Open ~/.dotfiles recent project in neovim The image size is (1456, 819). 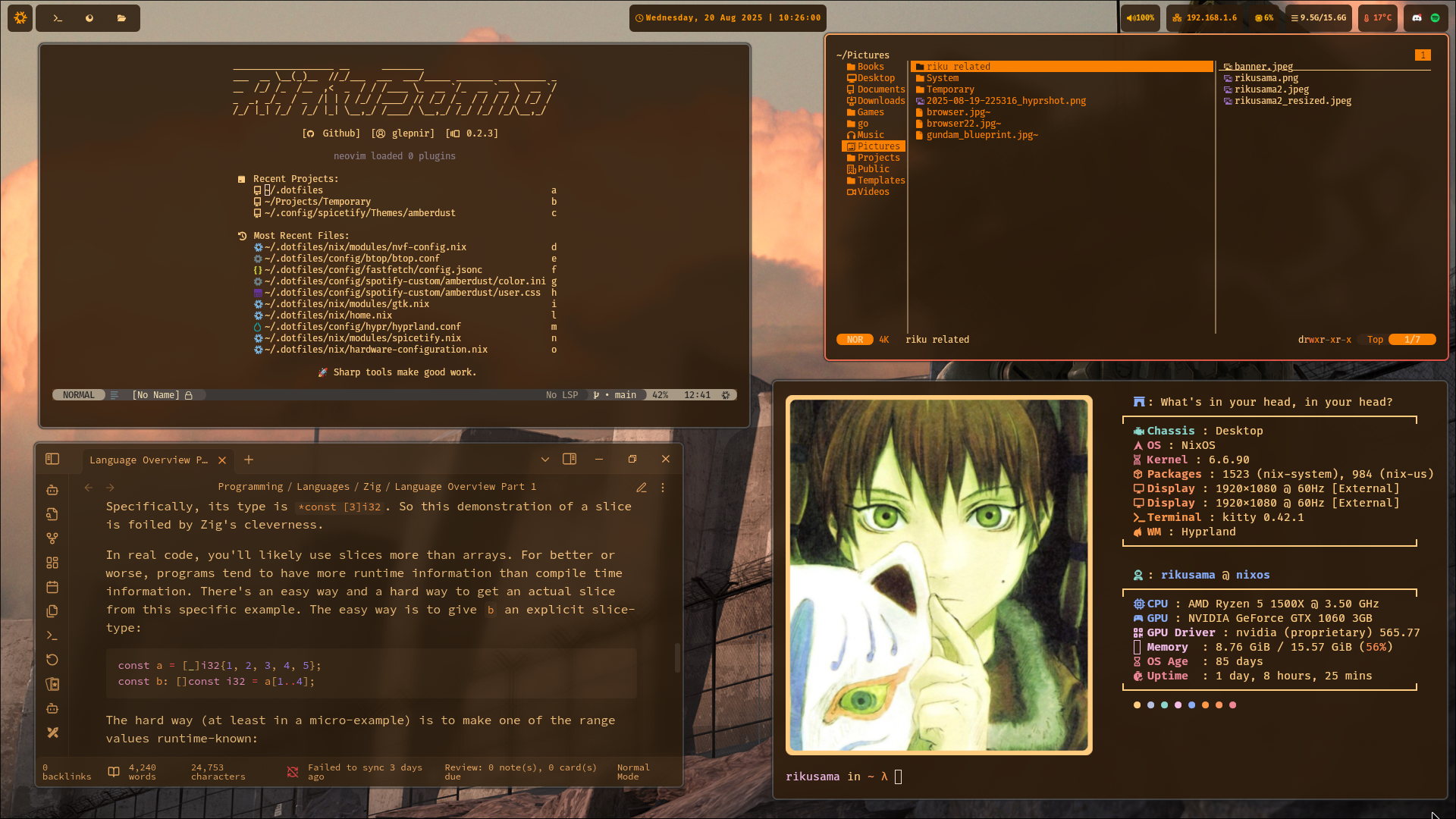(294, 190)
